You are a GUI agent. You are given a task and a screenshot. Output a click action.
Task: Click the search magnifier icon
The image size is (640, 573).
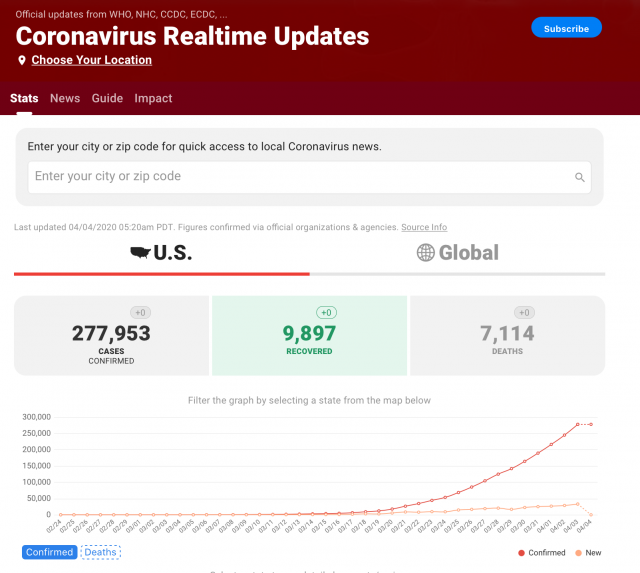point(579,177)
